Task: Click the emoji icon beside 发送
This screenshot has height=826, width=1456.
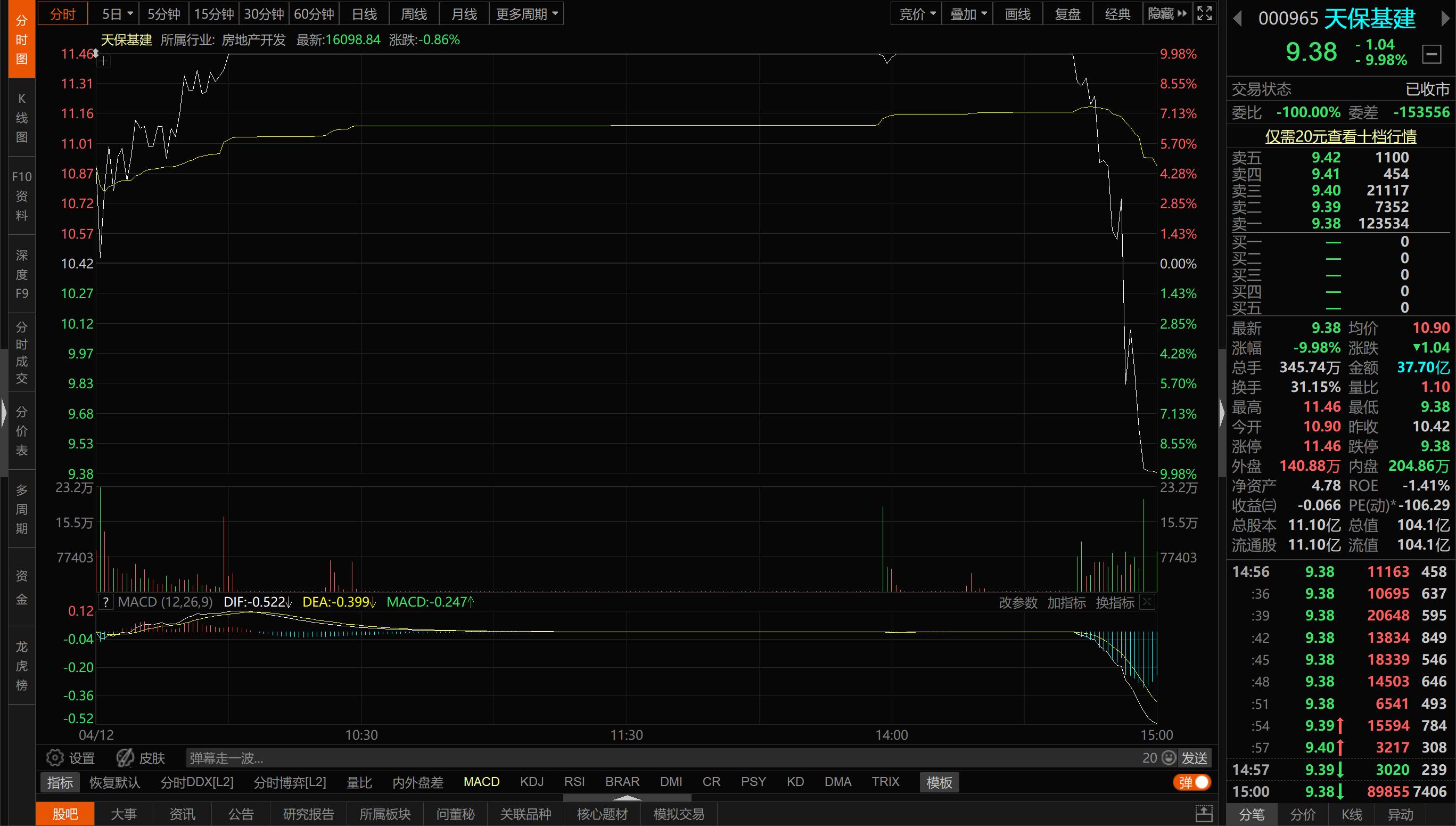Action: pyautogui.click(x=1168, y=757)
